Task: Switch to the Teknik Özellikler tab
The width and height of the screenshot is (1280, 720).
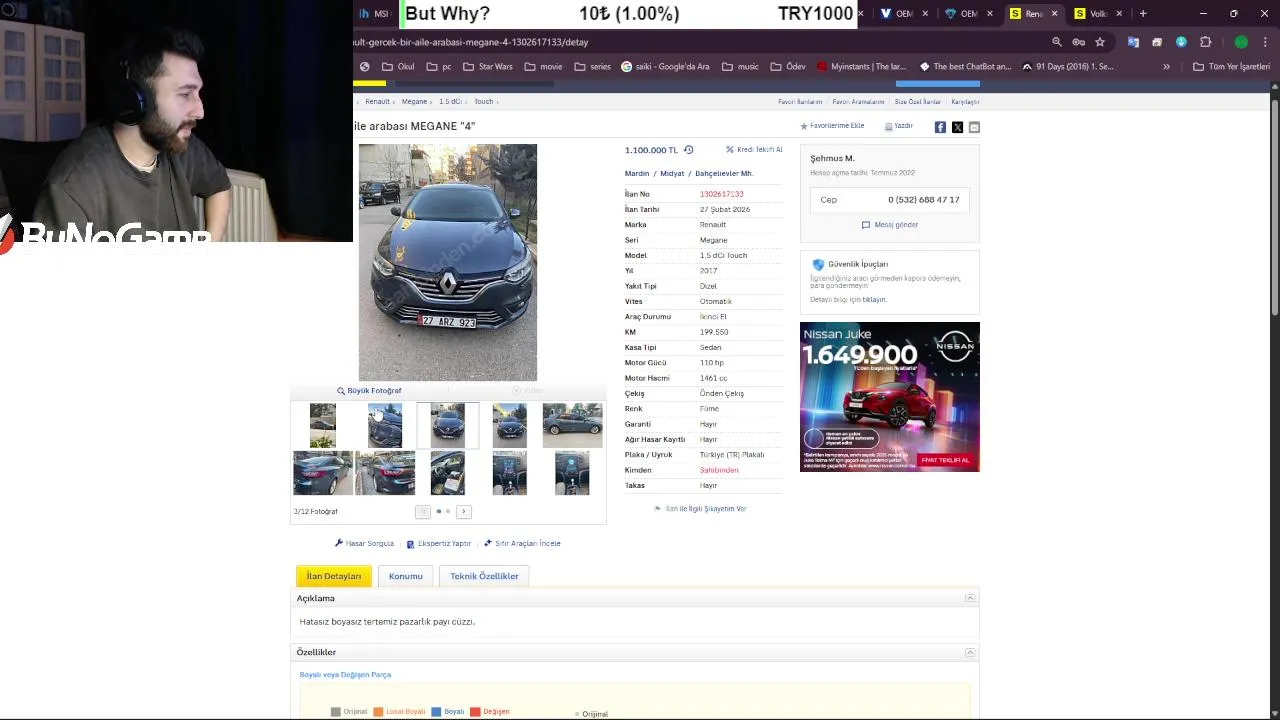Action: coord(484,576)
